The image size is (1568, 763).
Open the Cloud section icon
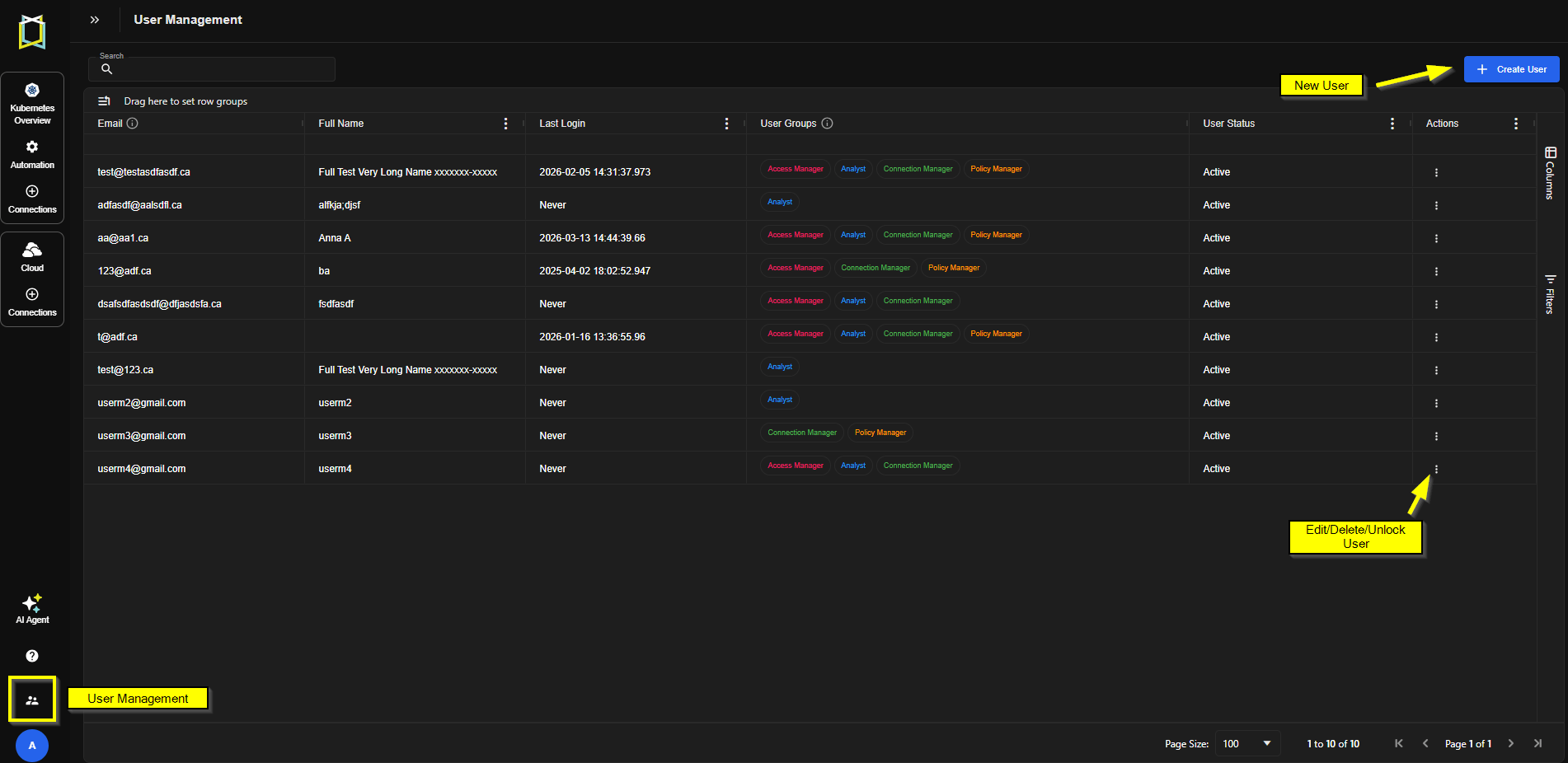click(32, 250)
